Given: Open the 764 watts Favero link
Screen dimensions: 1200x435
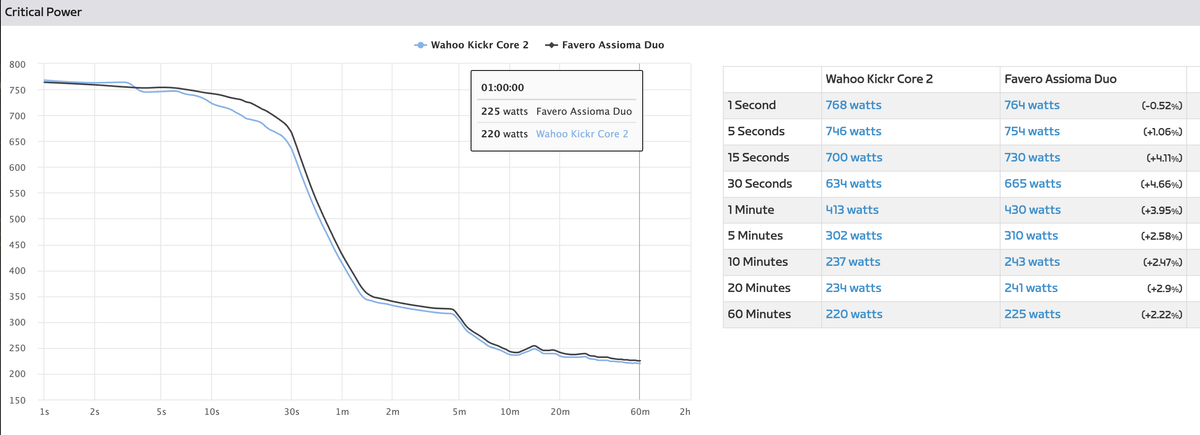Looking at the screenshot, I should pos(1031,105).
